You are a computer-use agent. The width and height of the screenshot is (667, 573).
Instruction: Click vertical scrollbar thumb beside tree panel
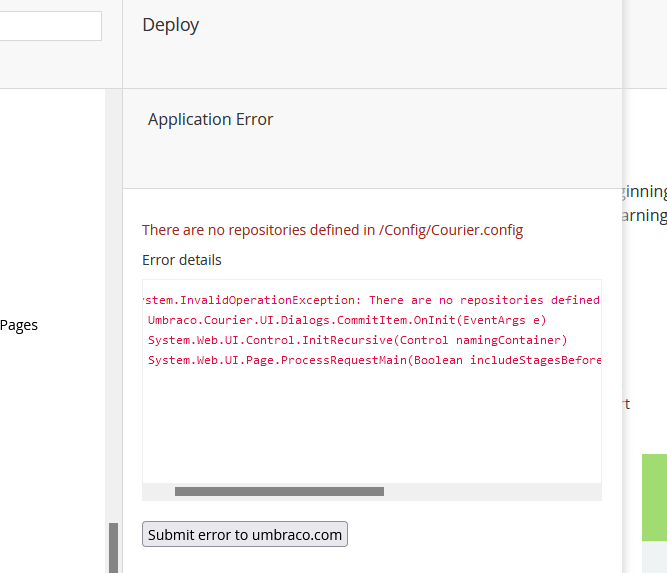[x=114, y=548]
